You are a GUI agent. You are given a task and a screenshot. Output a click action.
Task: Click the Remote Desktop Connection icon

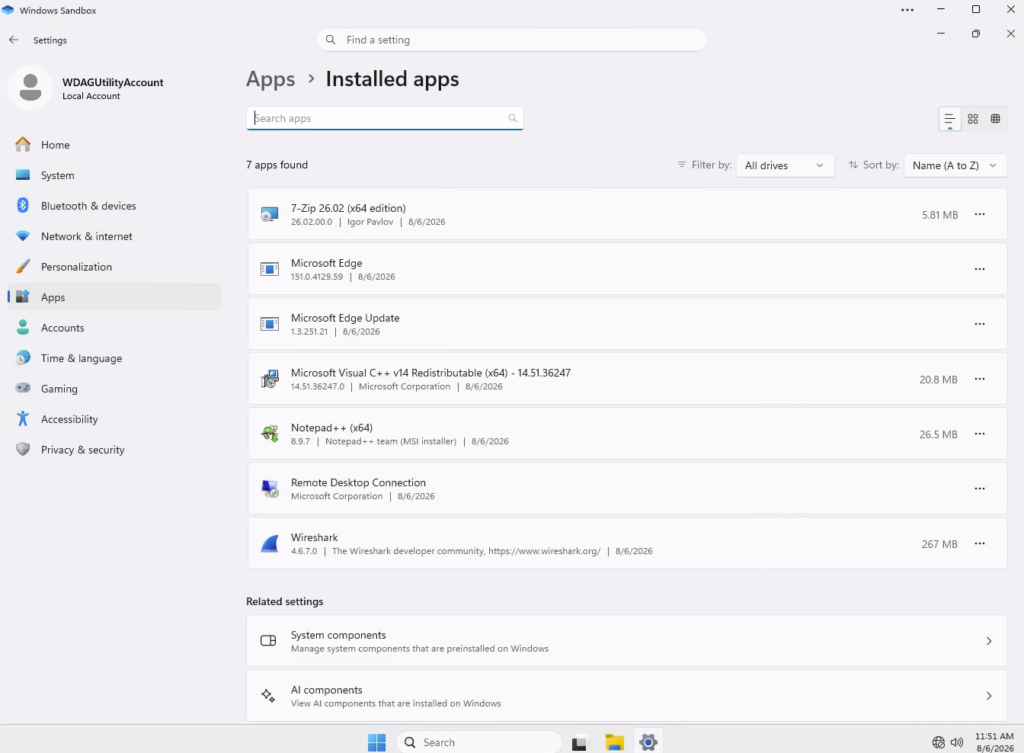coord(269,489)
